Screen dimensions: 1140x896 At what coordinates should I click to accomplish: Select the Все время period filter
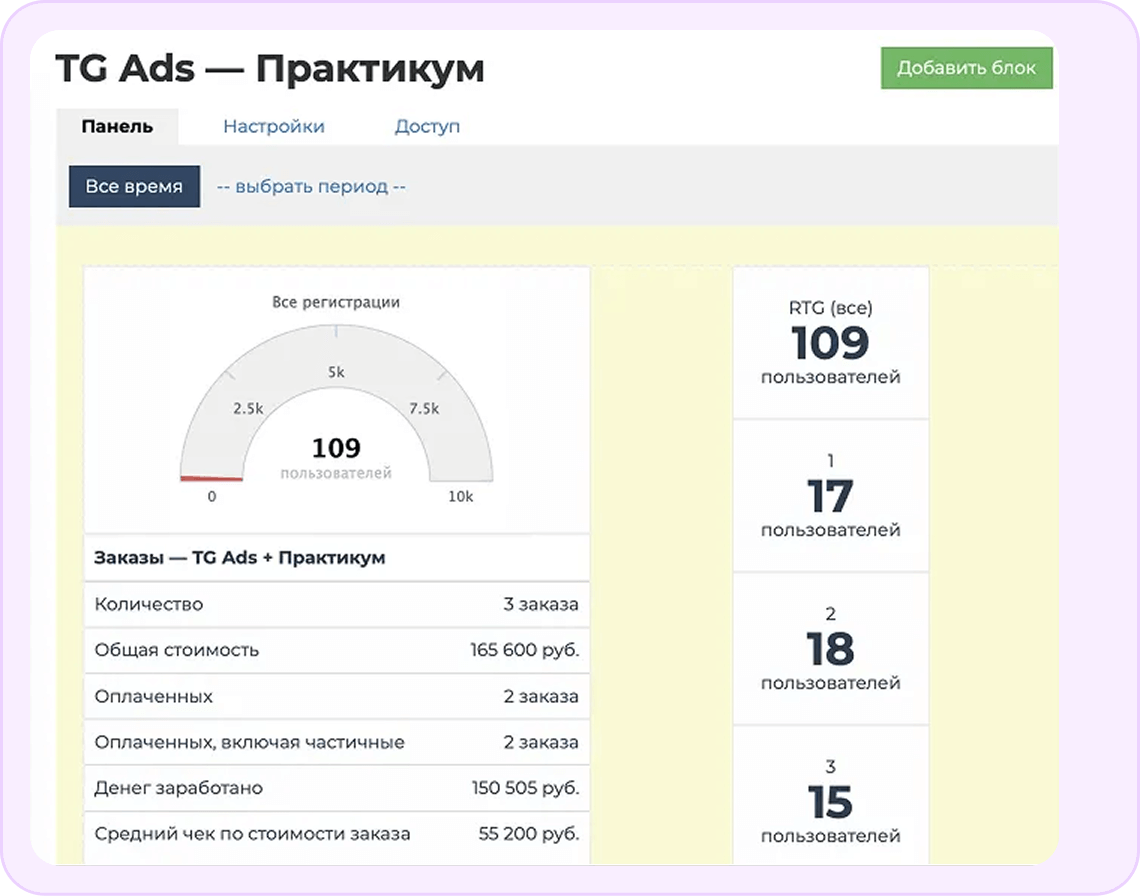coord(134,186)
